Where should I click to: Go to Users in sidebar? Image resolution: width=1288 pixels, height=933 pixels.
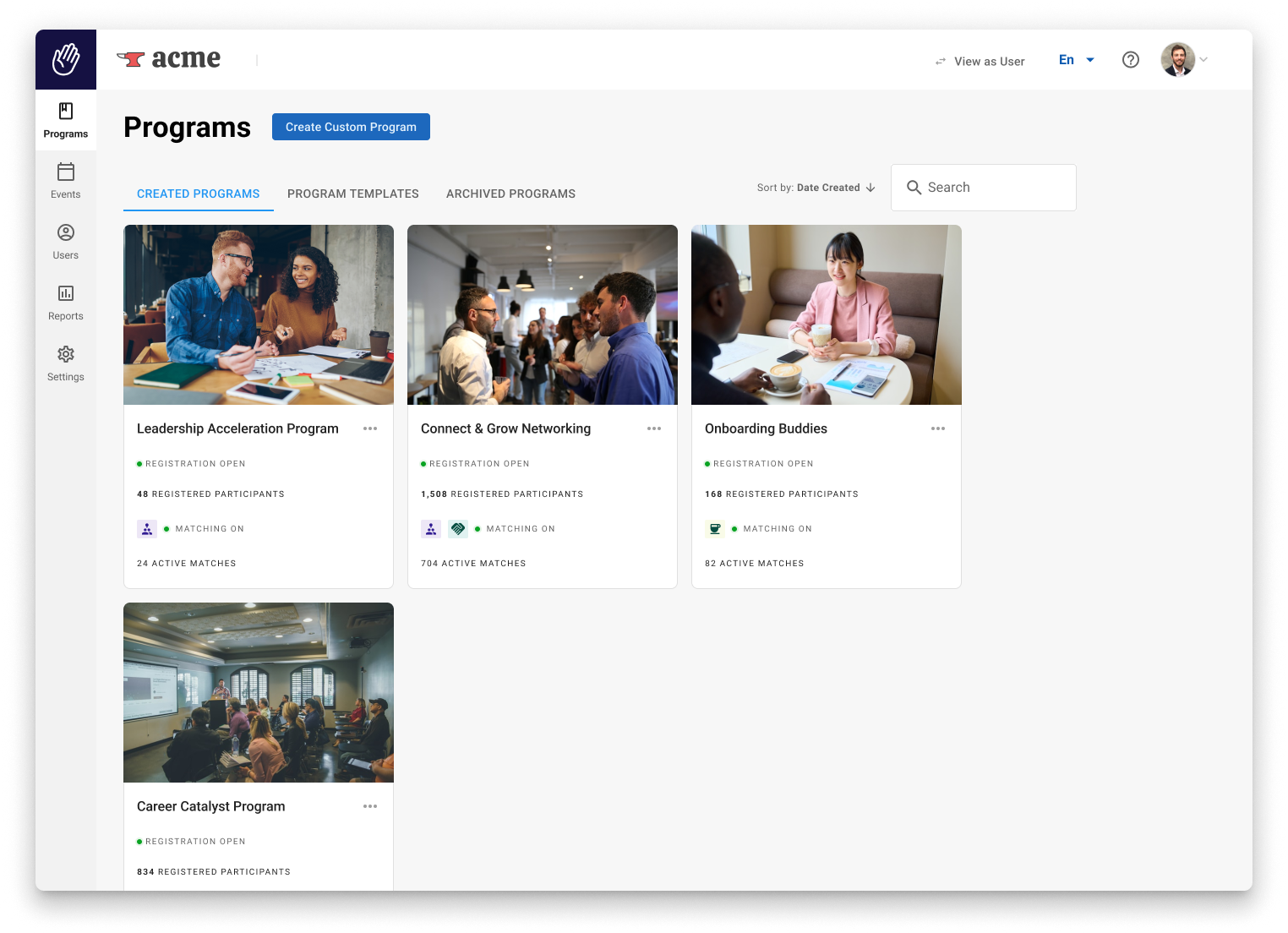(66, 242)
